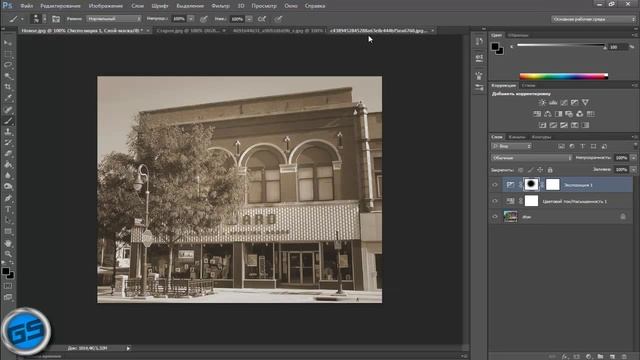Add a Black & White adjustment
This screenshot has height=360, width=640.
click(558, 114)
